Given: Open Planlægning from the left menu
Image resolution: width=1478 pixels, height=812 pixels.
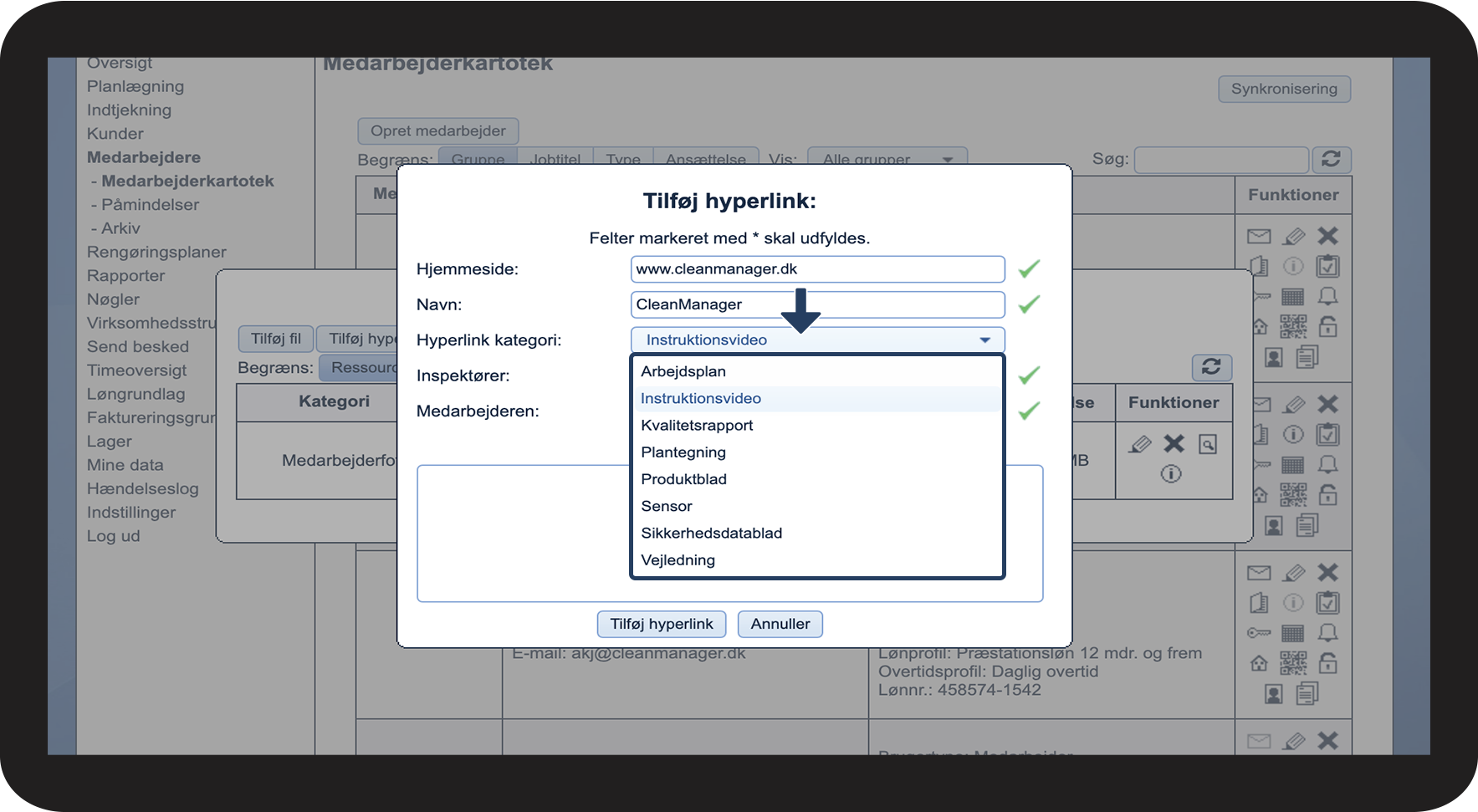Looking at the screenshot, I should [x=136, y=86].
